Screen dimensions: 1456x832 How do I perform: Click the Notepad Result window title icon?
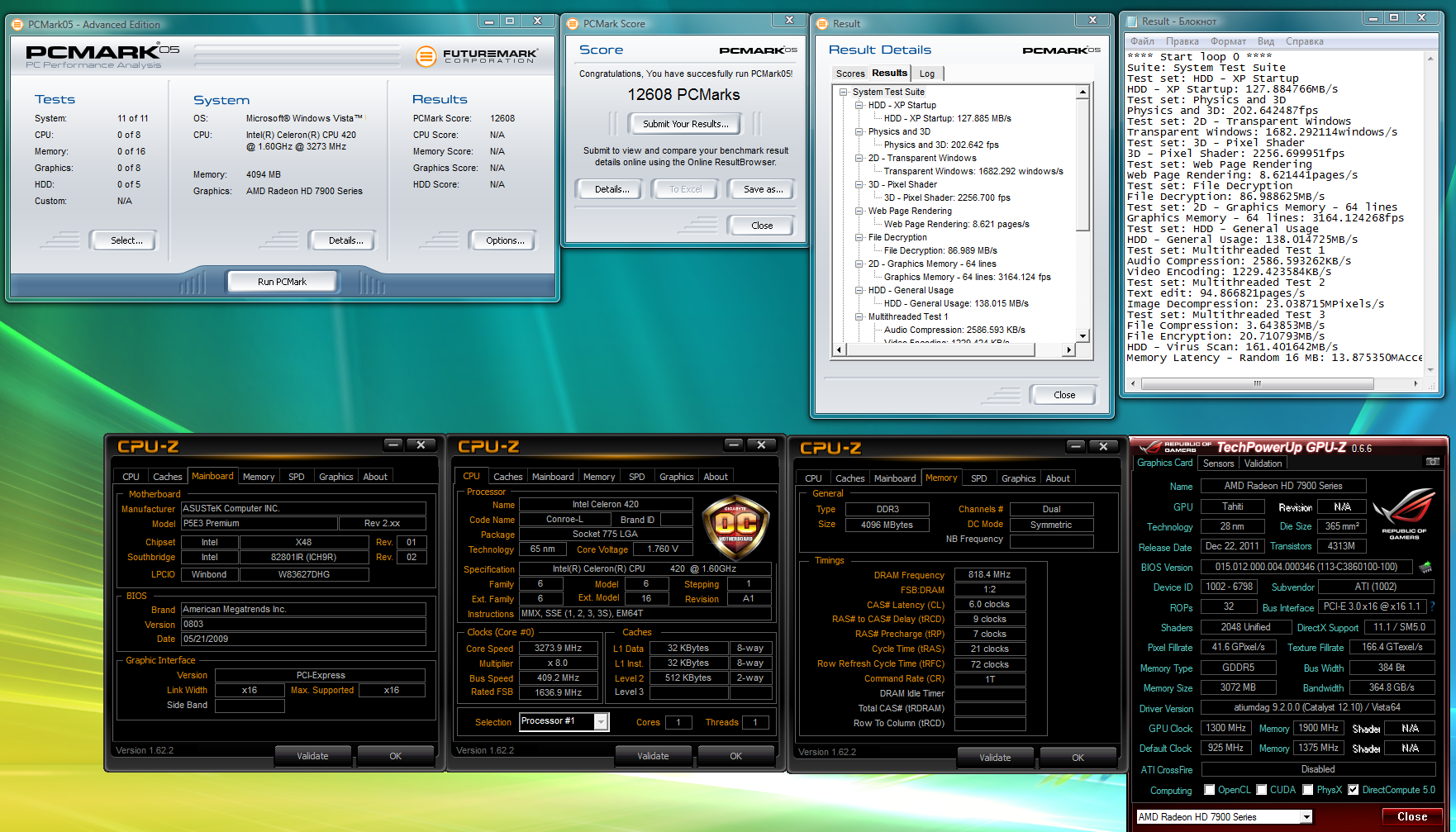1131,21
